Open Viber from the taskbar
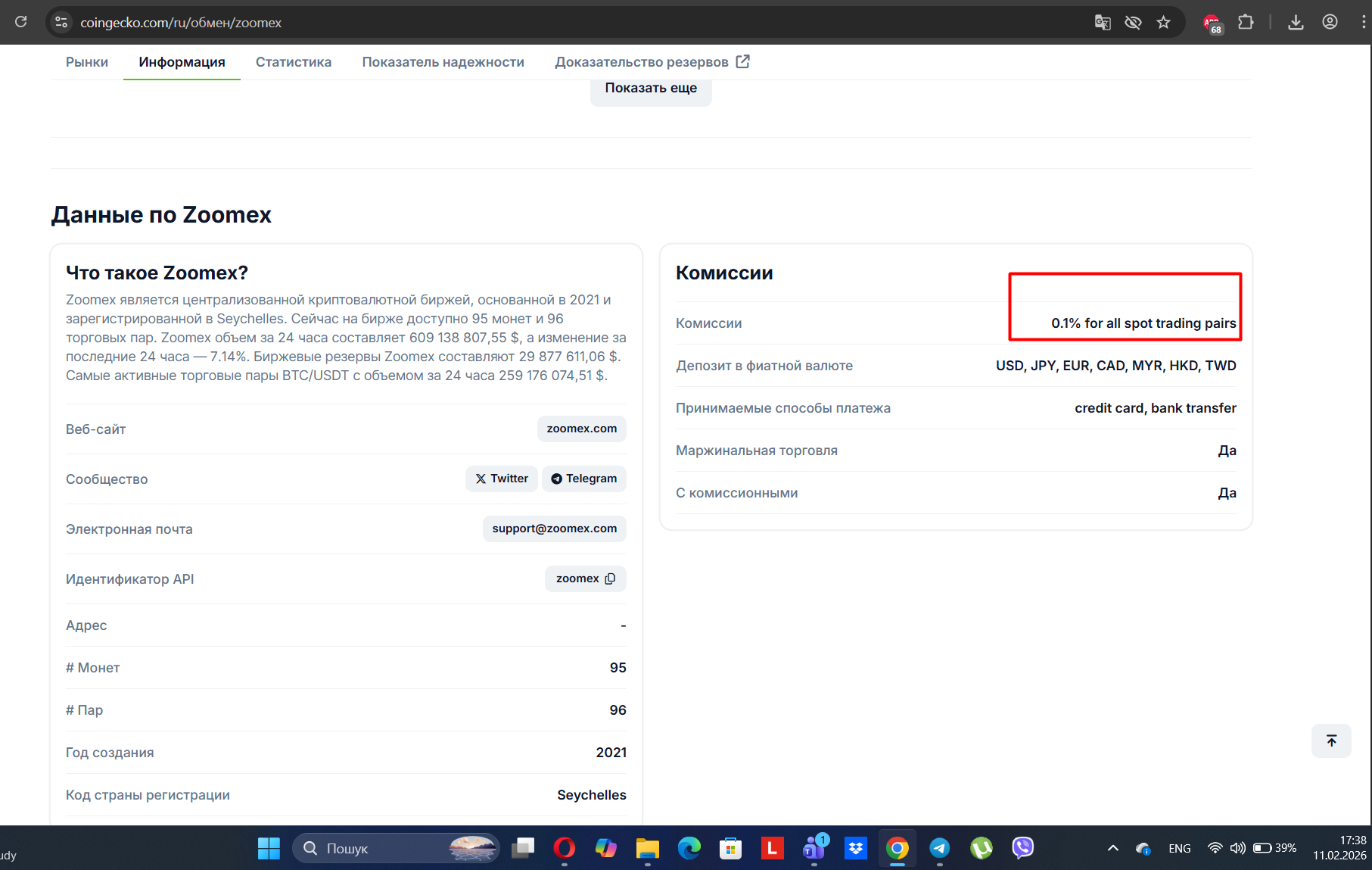The width and height of the screenshot is (1372, 870). (x=1022, y=848)
